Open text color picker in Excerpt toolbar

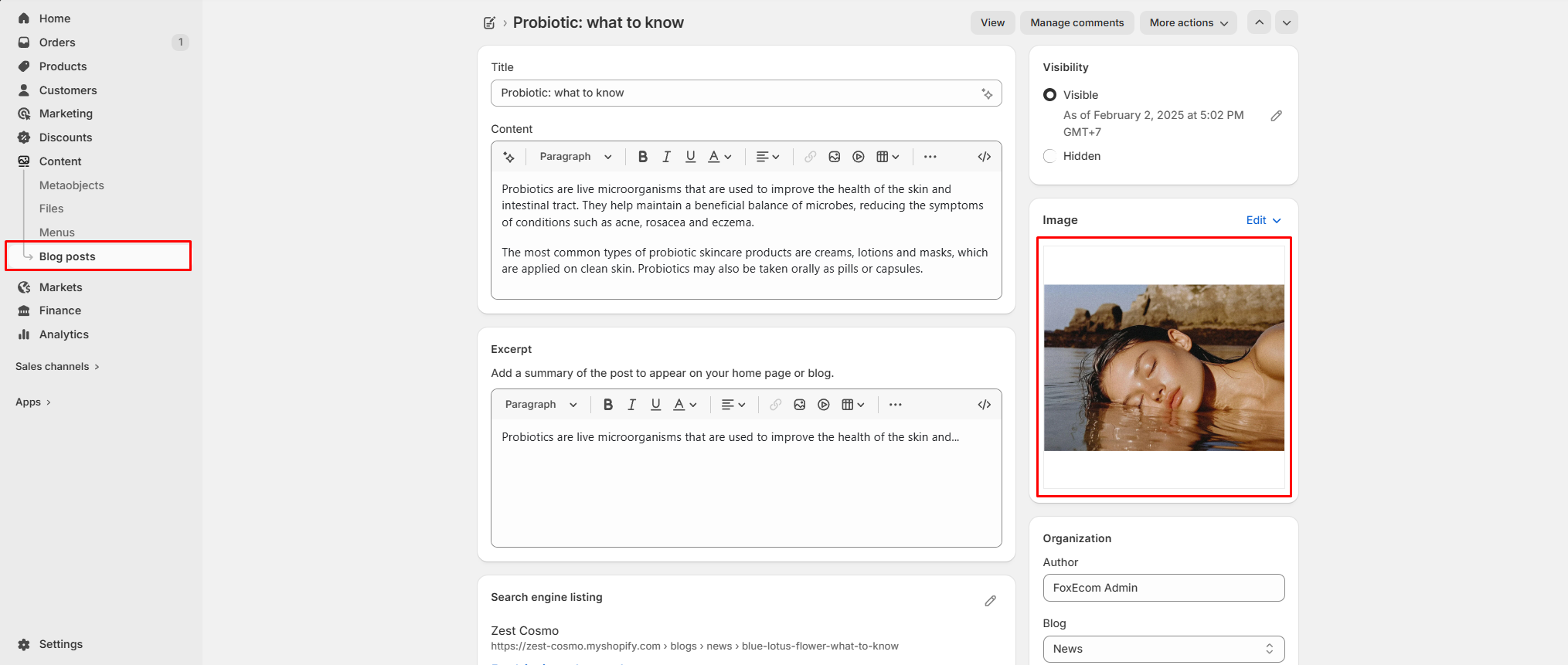(685, 405)
